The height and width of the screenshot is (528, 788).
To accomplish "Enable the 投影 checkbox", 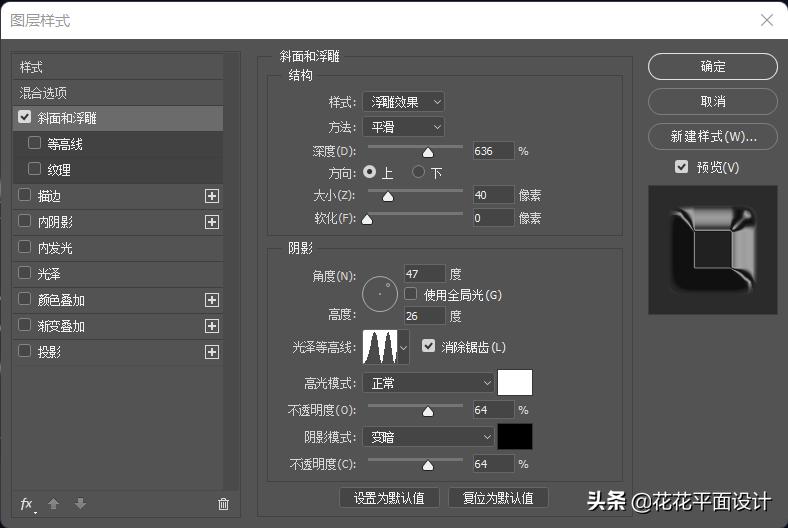I will point(24,351).
